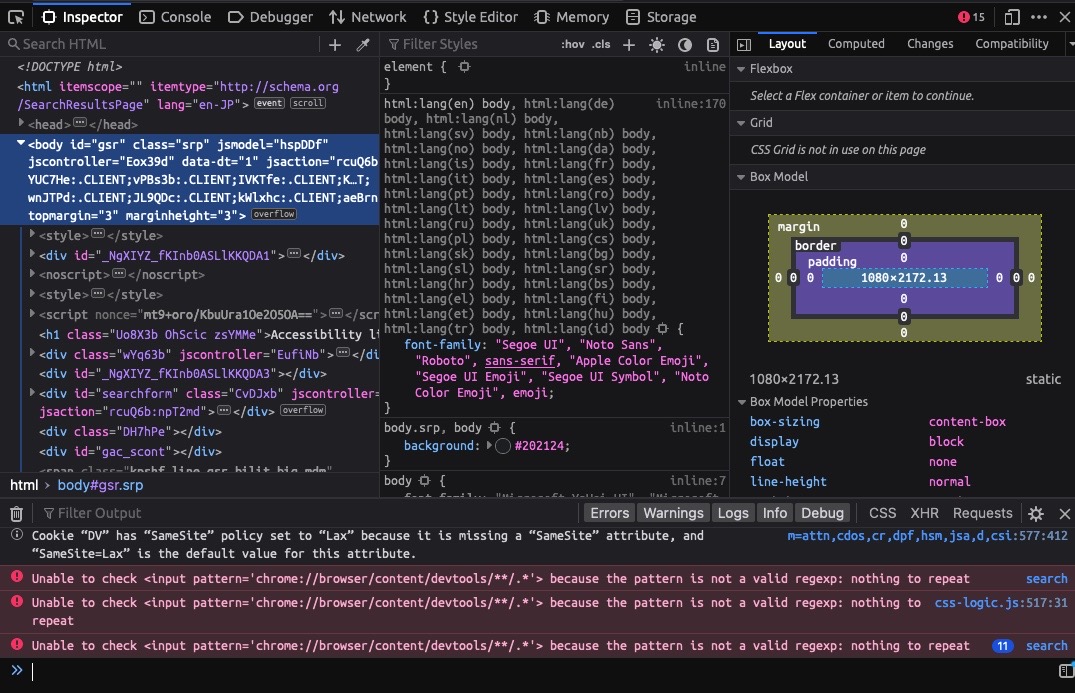Viewport: 1075px width, 693px height.
Task: Activate the element picker icon
Action: point(15,17)
